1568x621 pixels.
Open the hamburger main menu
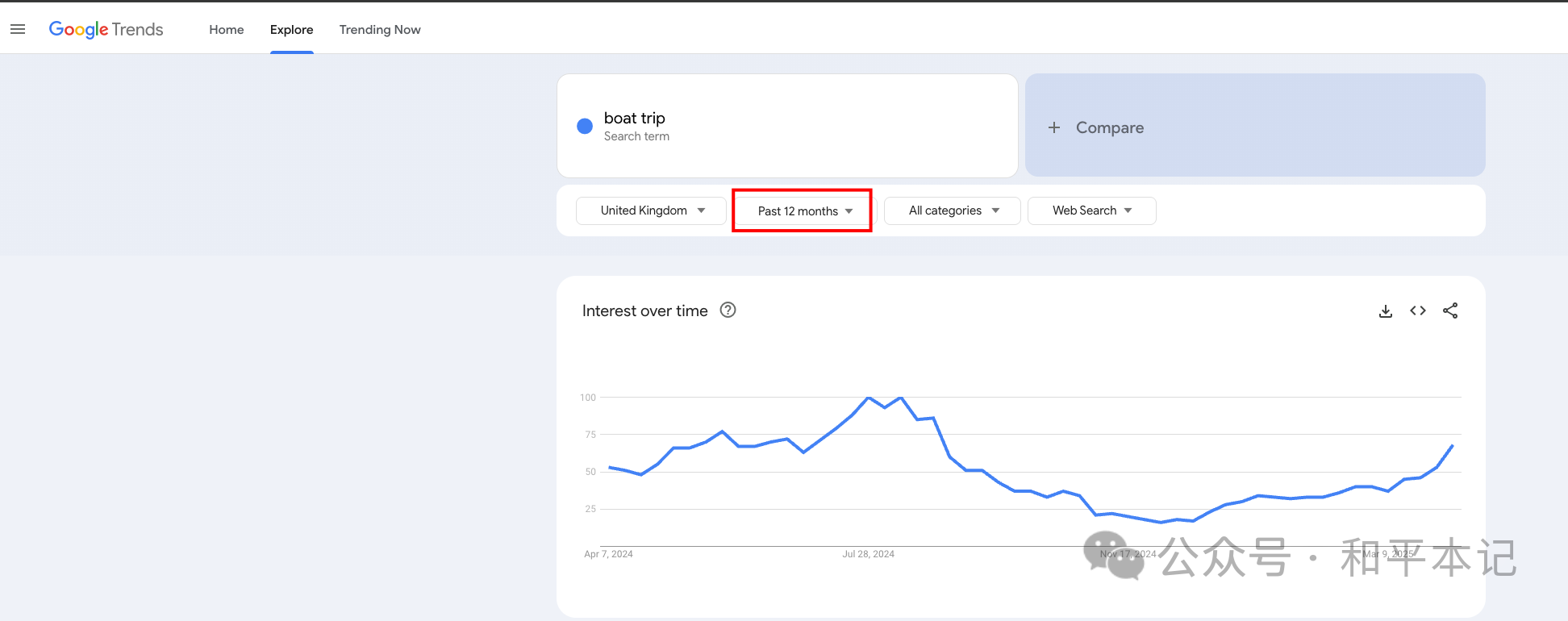[18, 29]
